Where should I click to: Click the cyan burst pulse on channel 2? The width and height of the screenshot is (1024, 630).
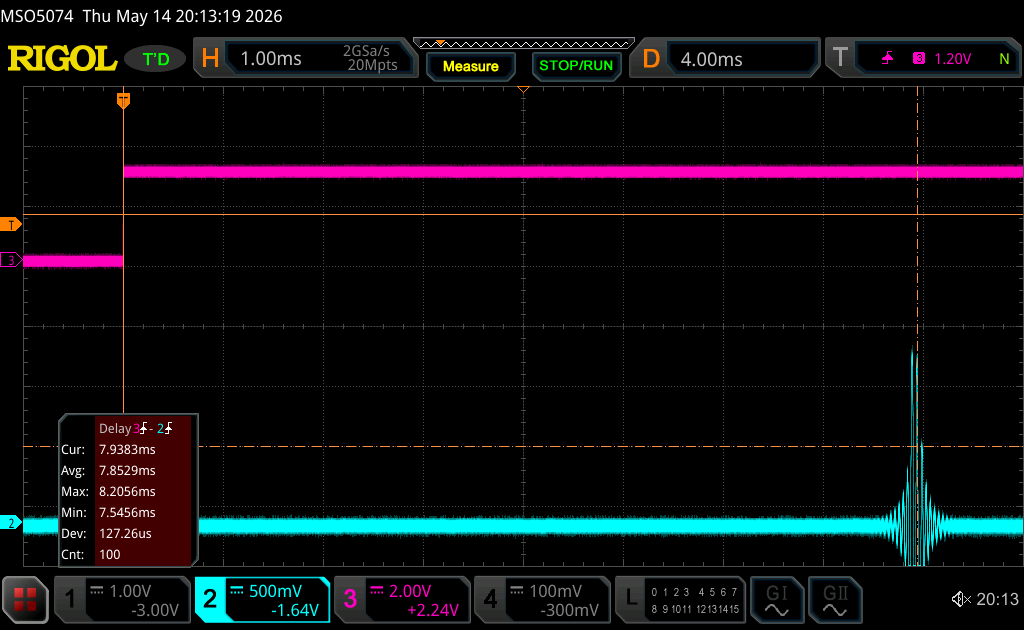click(x=915, y=457)
